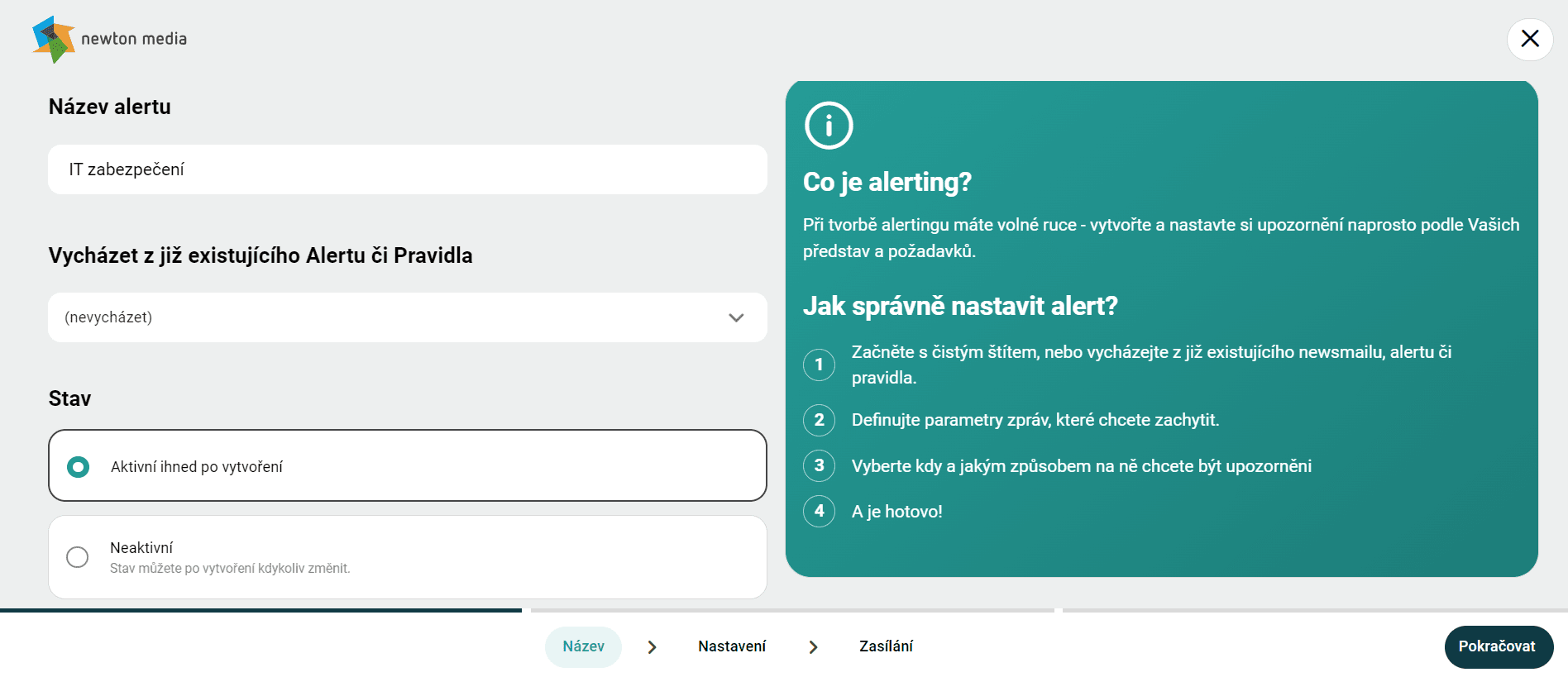Click chevron arrow between Název and Nastavení
This screenshot has height=677, width=1568.
(x=652, y=647)
